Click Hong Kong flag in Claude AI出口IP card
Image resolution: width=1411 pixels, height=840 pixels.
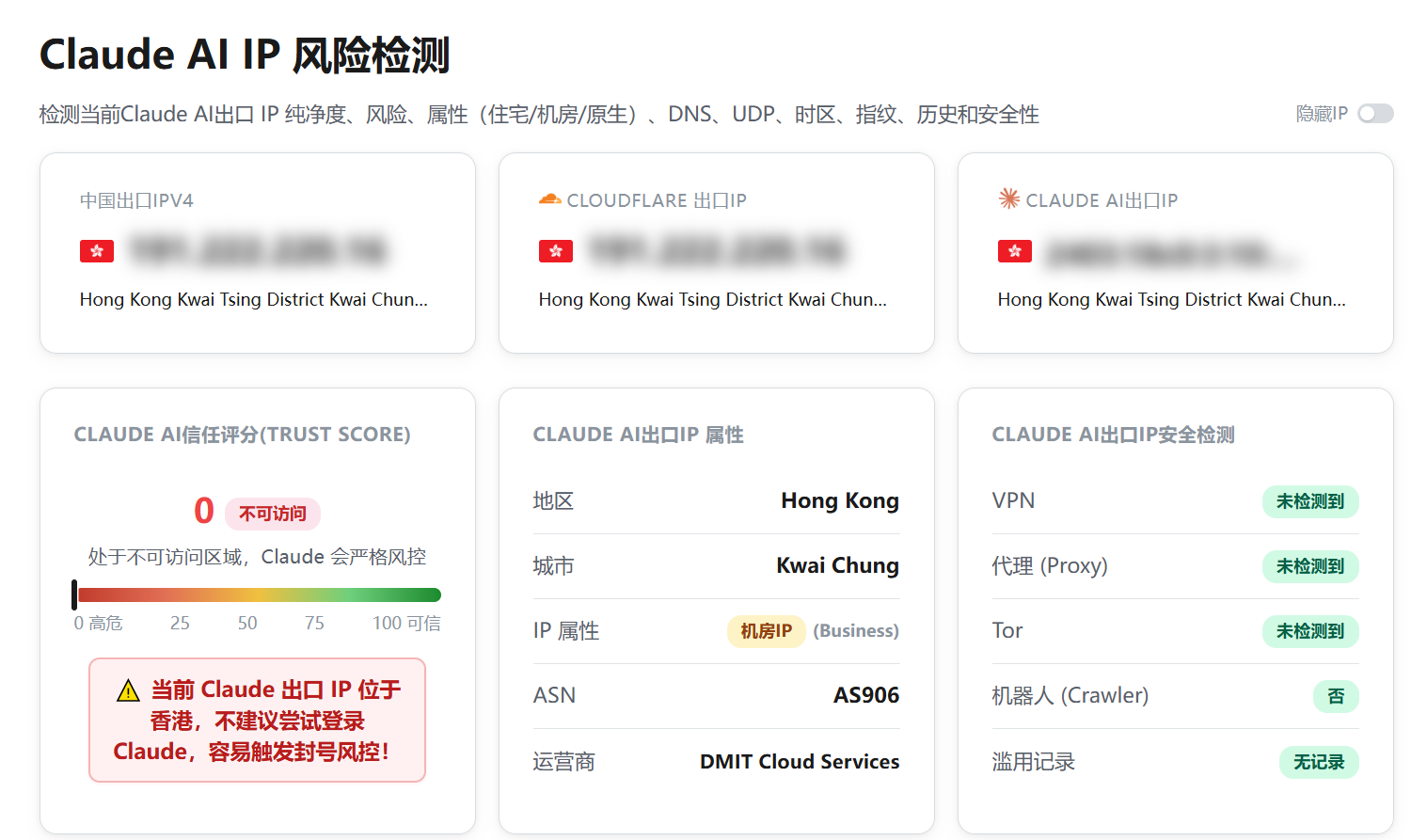tap(1015, 251)
